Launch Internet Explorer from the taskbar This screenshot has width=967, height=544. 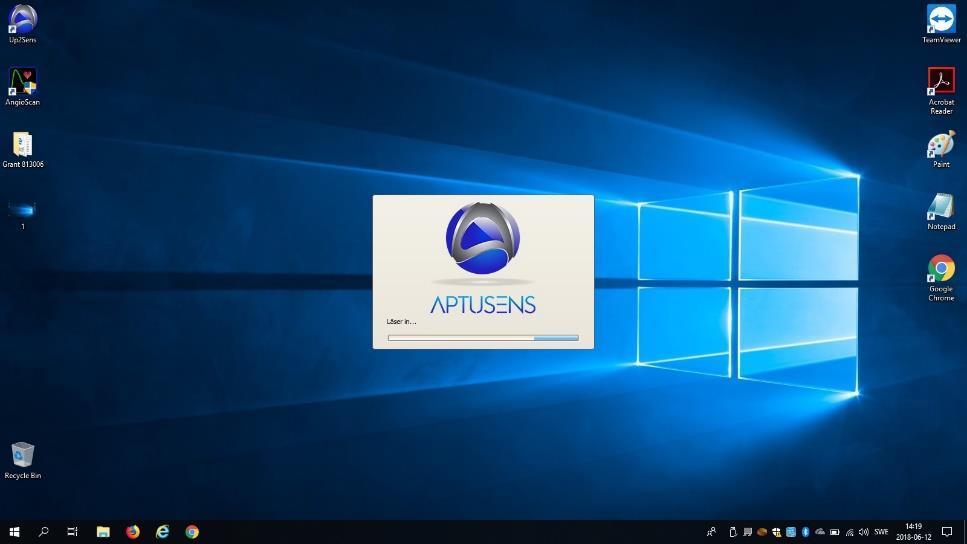pyautogui.click(x=162, y=532)
